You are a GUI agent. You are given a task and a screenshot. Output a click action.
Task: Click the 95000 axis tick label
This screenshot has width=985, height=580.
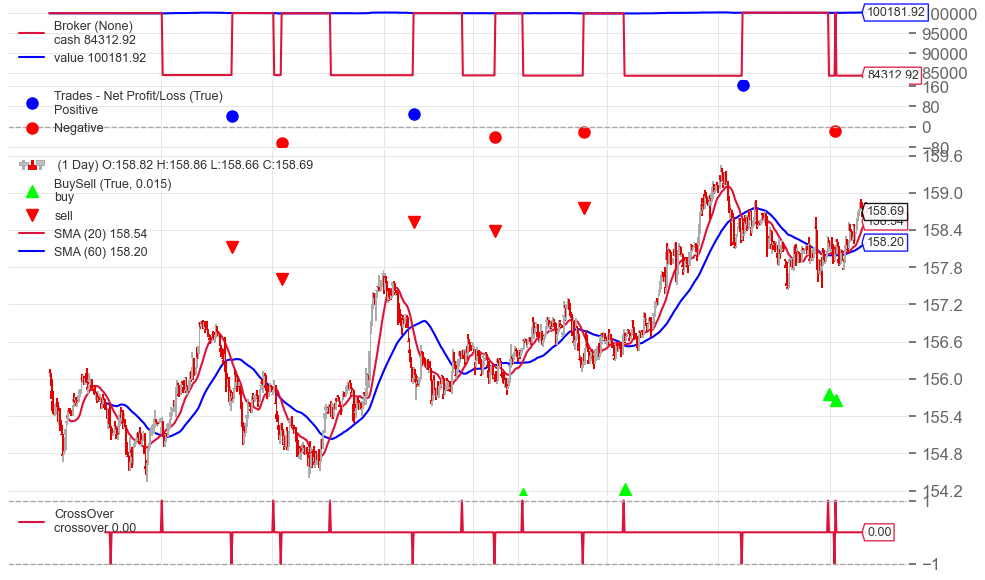point(945,35)
